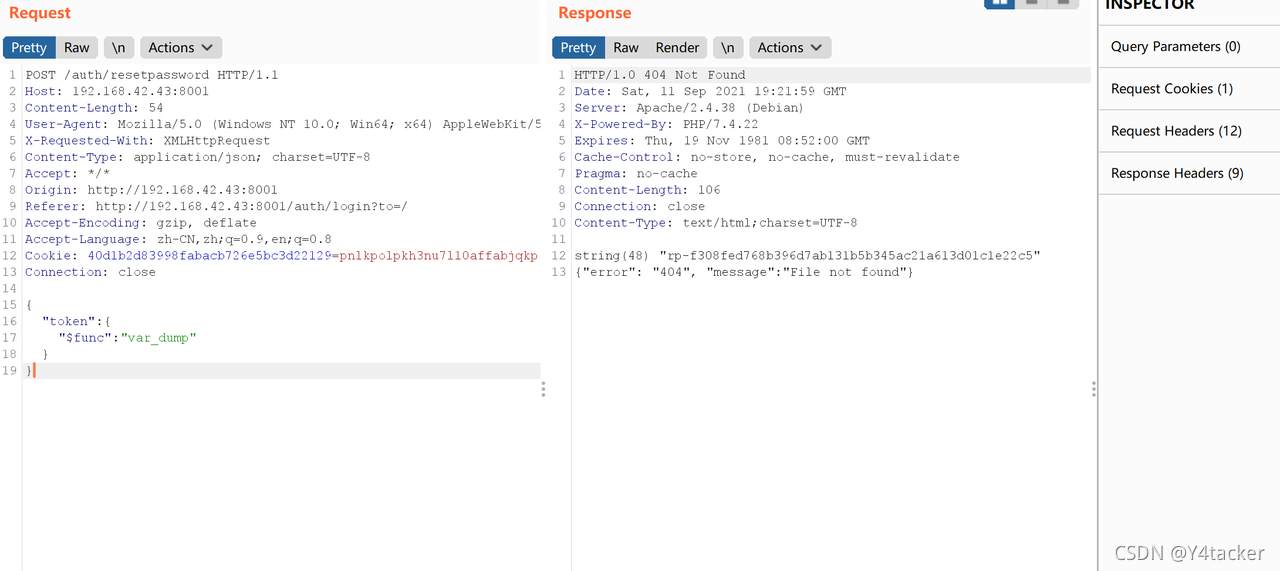The image size is (1280, 571).
Task: Click the Response panel title
Action: [x=595, y=13]
